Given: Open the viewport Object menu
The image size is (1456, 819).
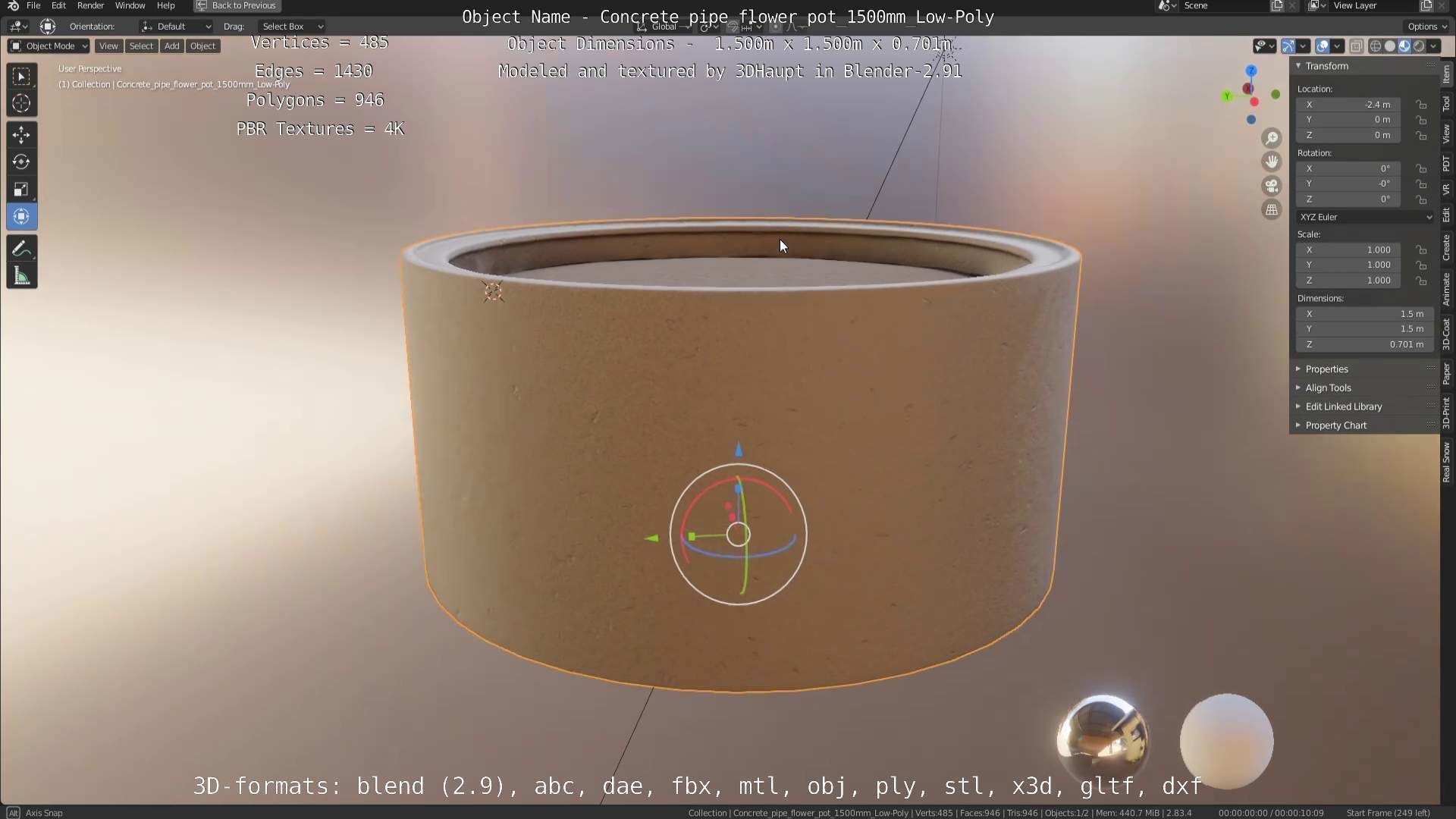Looking at the screenshot, I should click(202, 46).
